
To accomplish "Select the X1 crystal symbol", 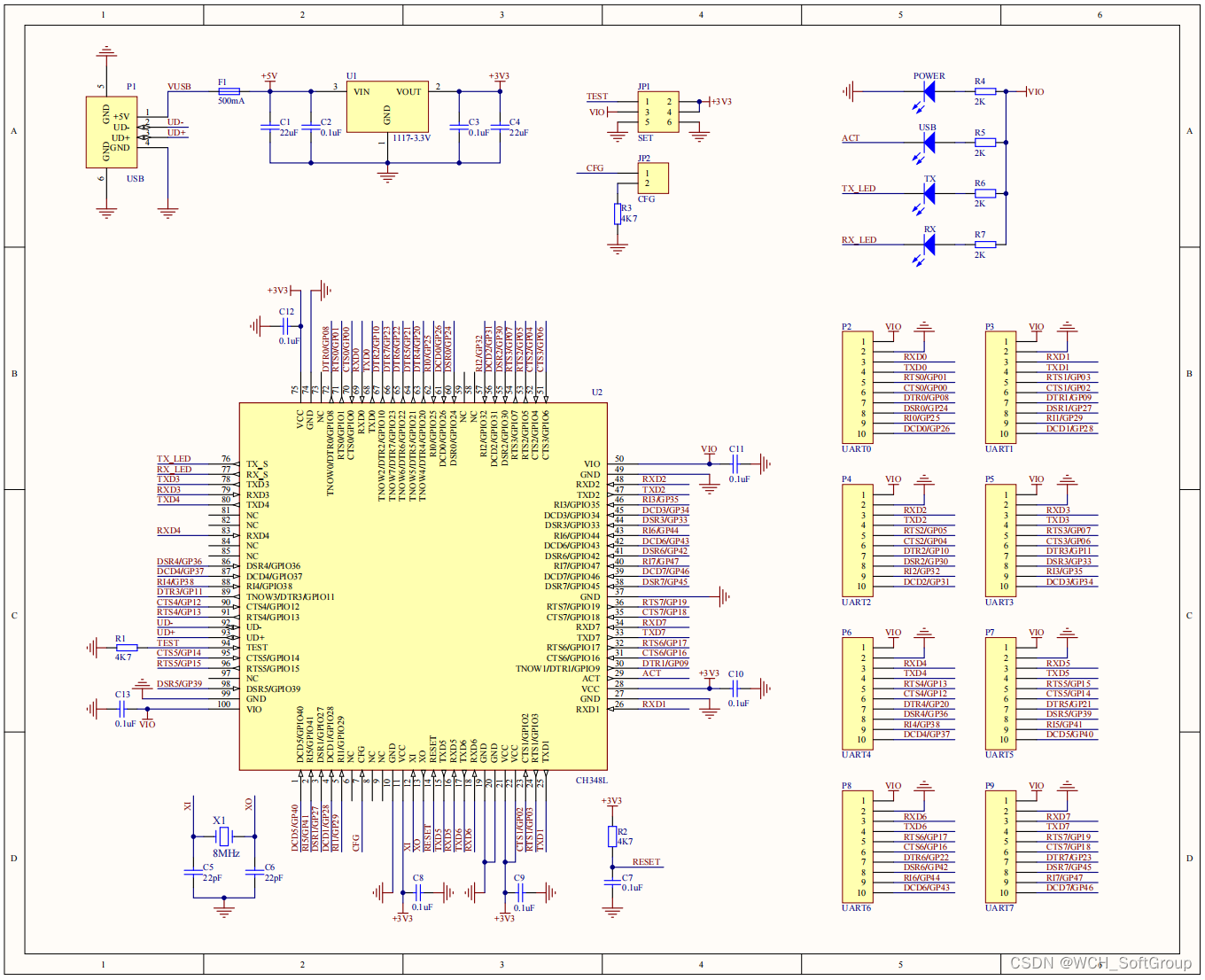I will 224,836.
